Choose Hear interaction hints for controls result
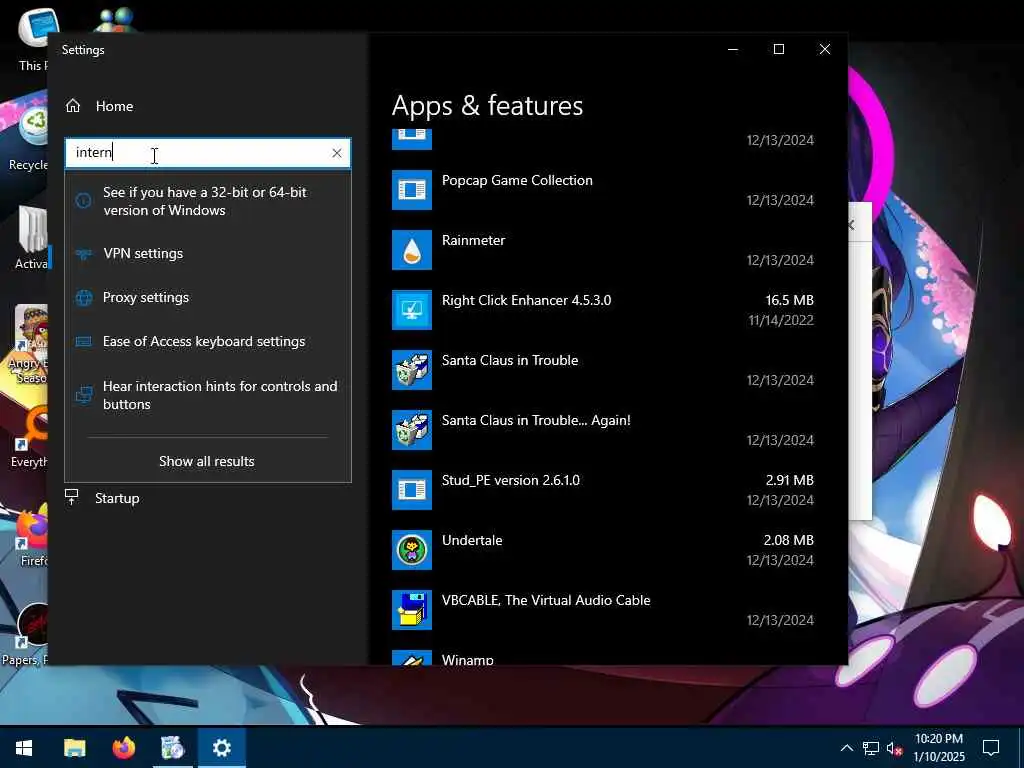1024x768 pixels. [208, 395]
